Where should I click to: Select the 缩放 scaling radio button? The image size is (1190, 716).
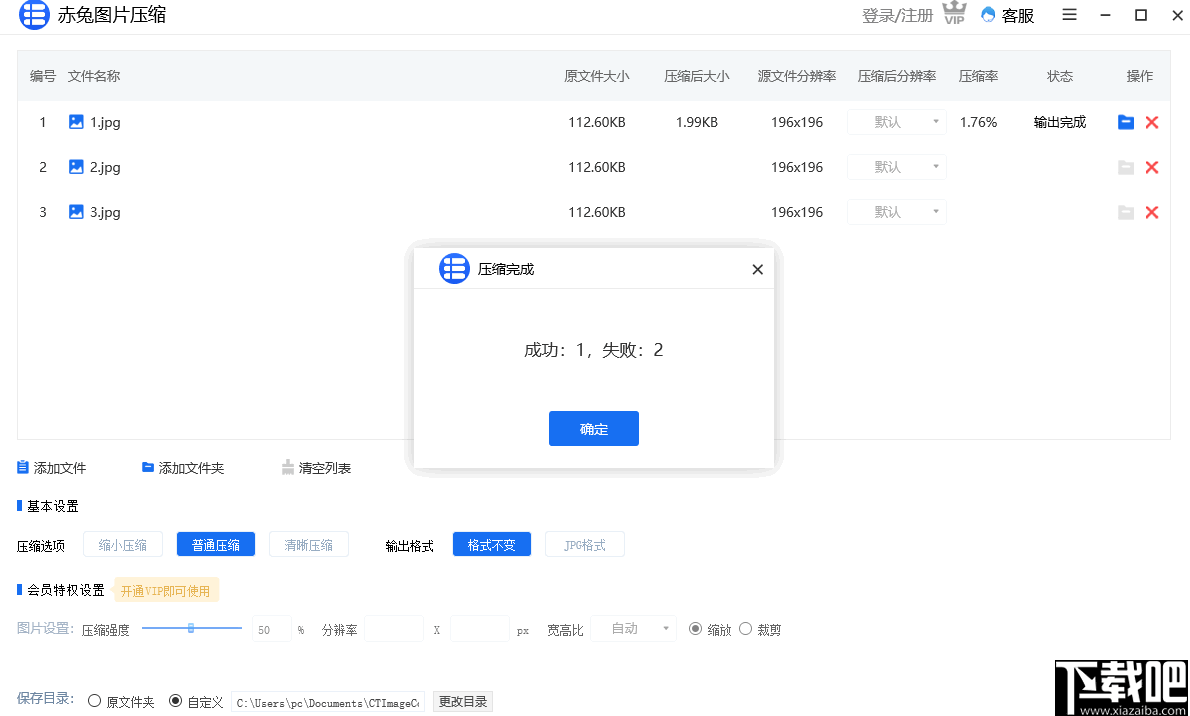point(693,628)
